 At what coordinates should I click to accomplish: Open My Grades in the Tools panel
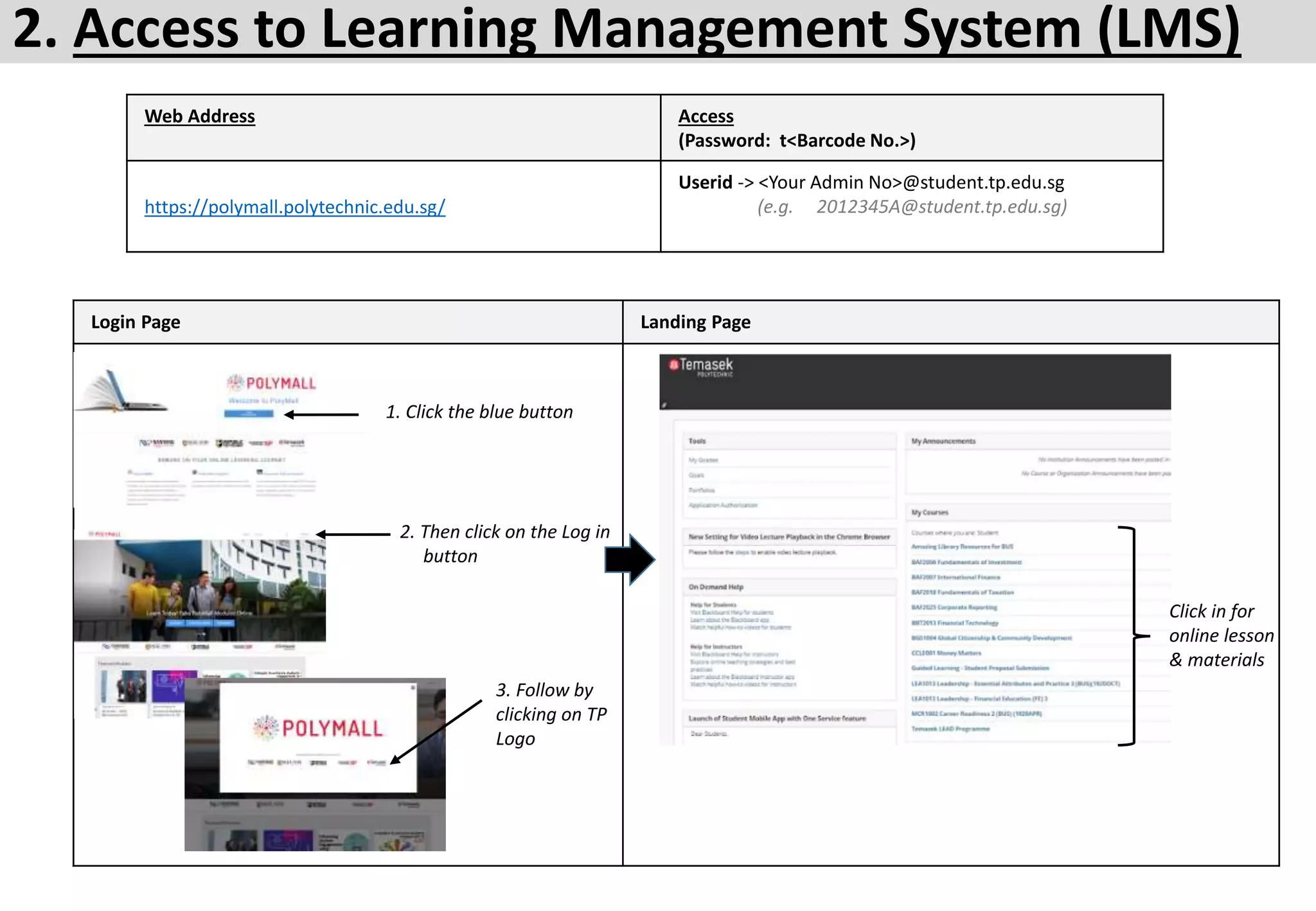click(x=704, y=461)
